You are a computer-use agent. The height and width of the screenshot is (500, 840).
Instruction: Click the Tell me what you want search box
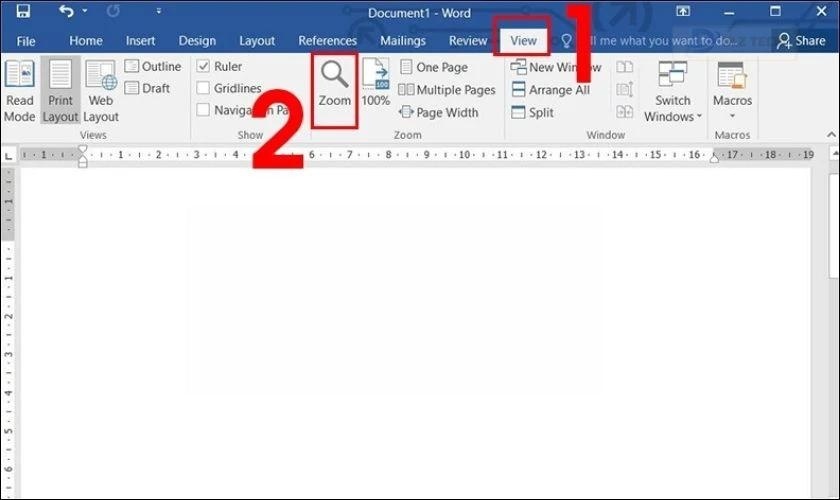662,41
